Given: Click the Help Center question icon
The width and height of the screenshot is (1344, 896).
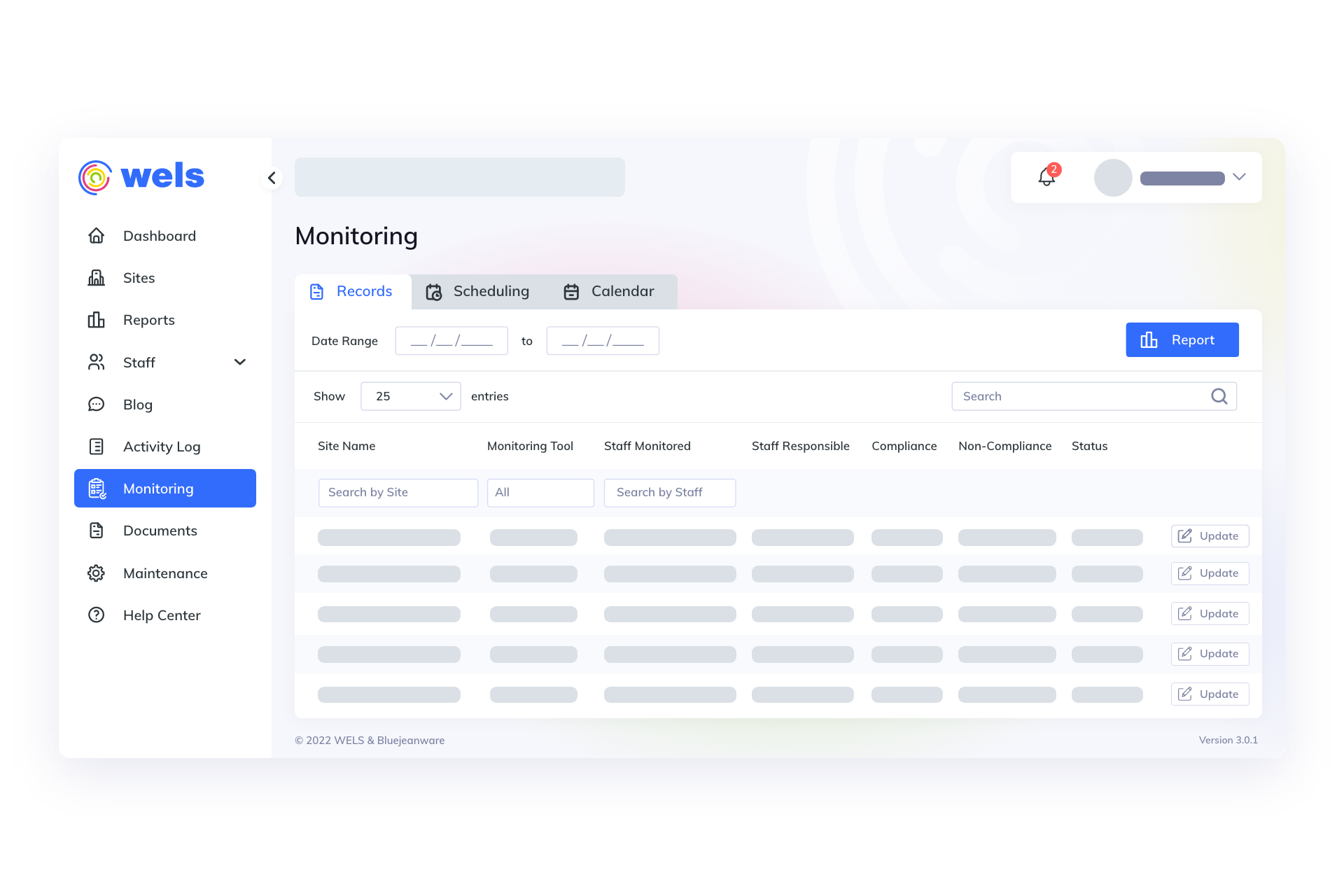Looking at the screenshot, I should coord(97,615).
